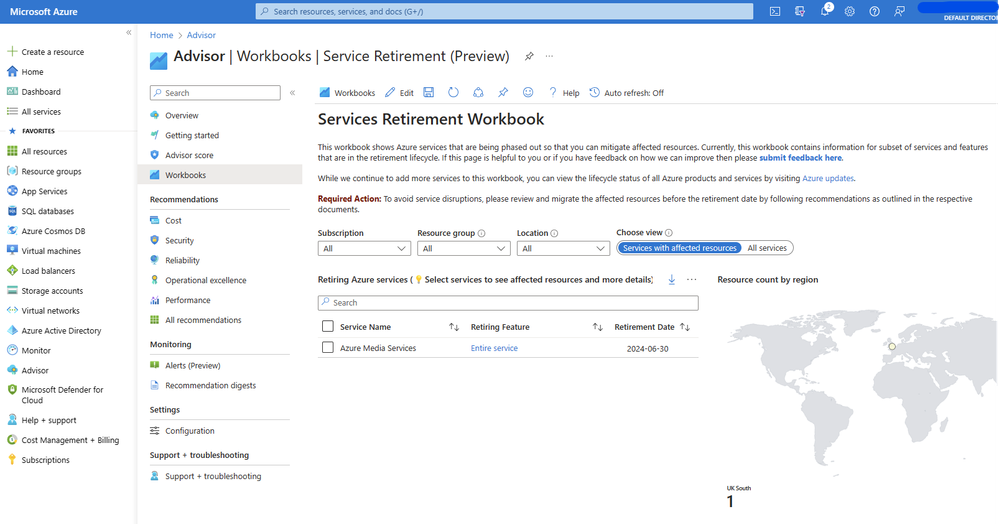Open the ellipsis next to page title
999x524 pixels.
pos(549,56)
